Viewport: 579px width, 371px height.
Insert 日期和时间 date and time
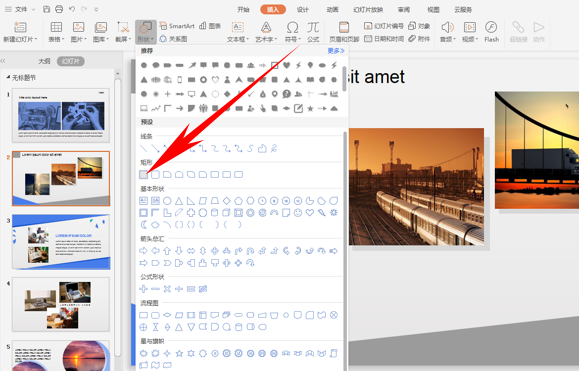pos(384,38)
